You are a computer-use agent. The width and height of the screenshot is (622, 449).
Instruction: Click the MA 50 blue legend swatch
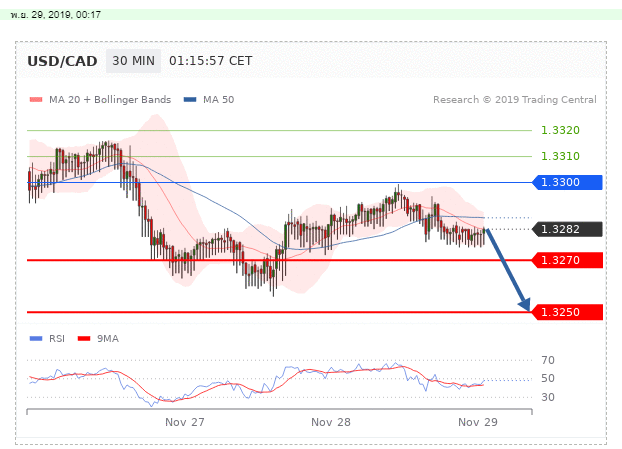pos(190,100)
